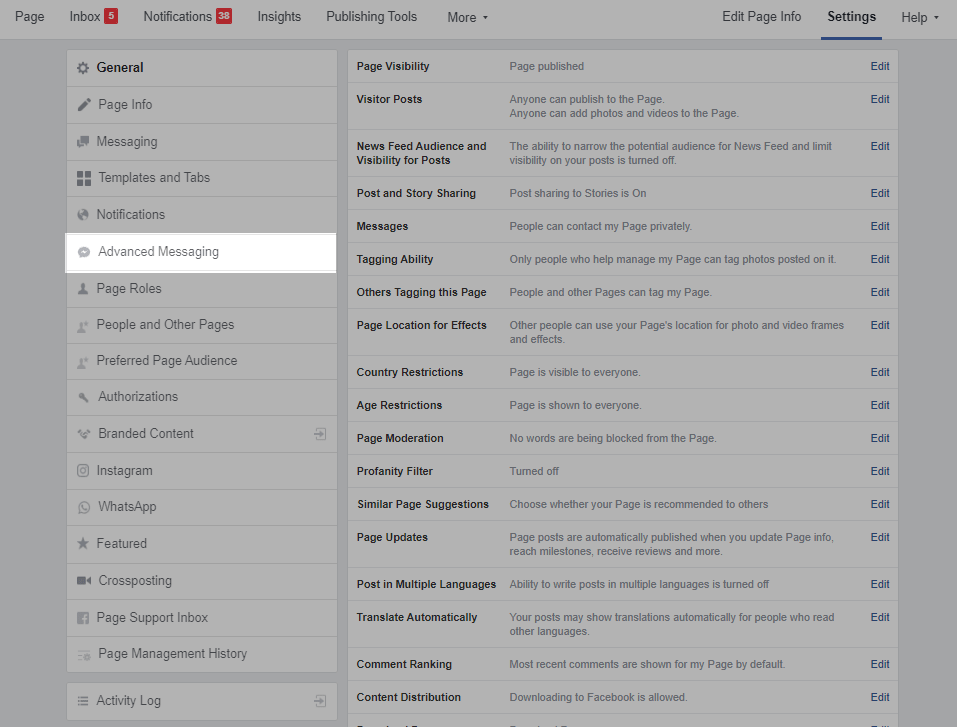Screen dimensions: 957x727
Task: Edit the Comment Ranking setting
Action: pyautogui.click(x=879, y=664)
